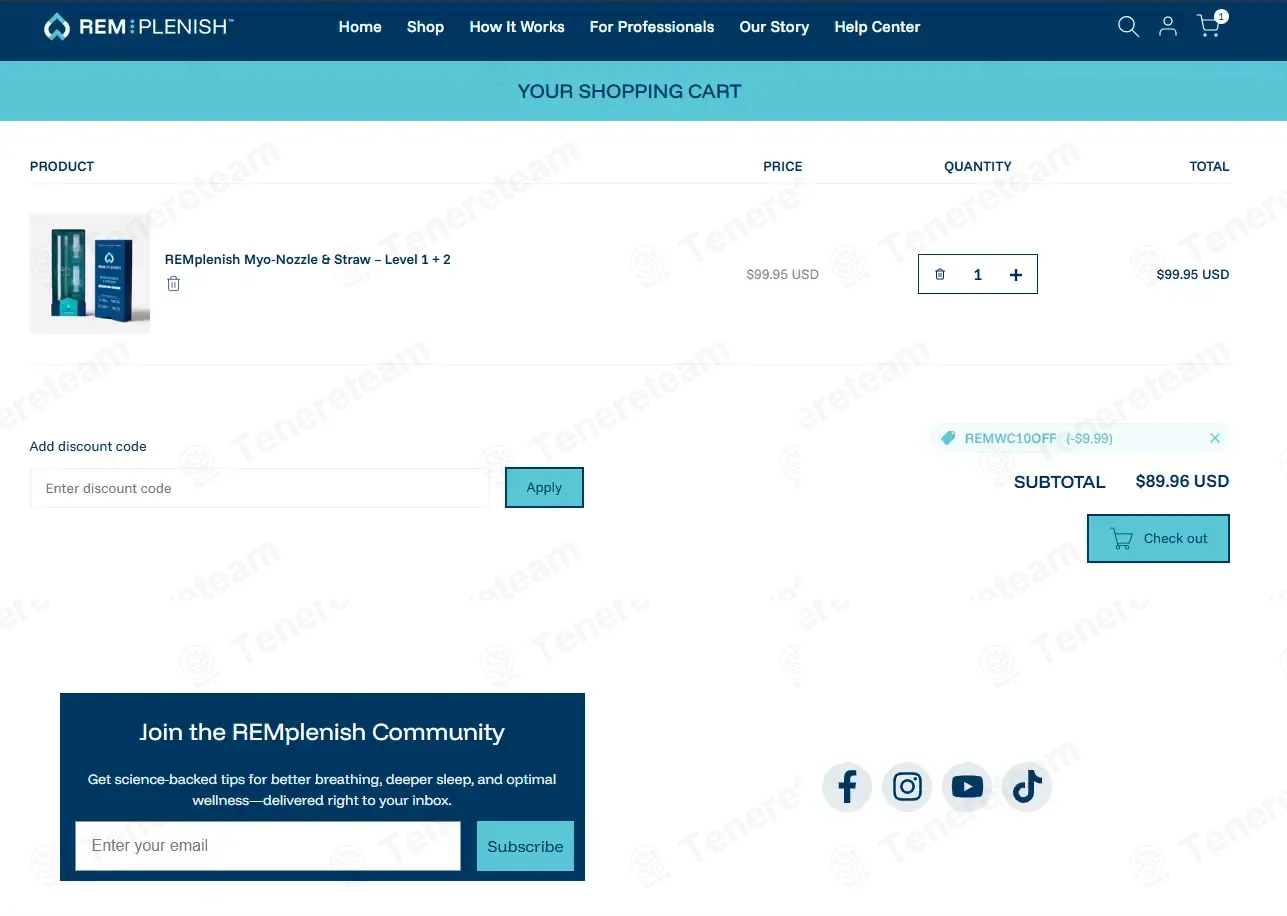The image size is (1287, 916).
Task: Visit the Facebook page icon
Action: click(x=847, y=787)
